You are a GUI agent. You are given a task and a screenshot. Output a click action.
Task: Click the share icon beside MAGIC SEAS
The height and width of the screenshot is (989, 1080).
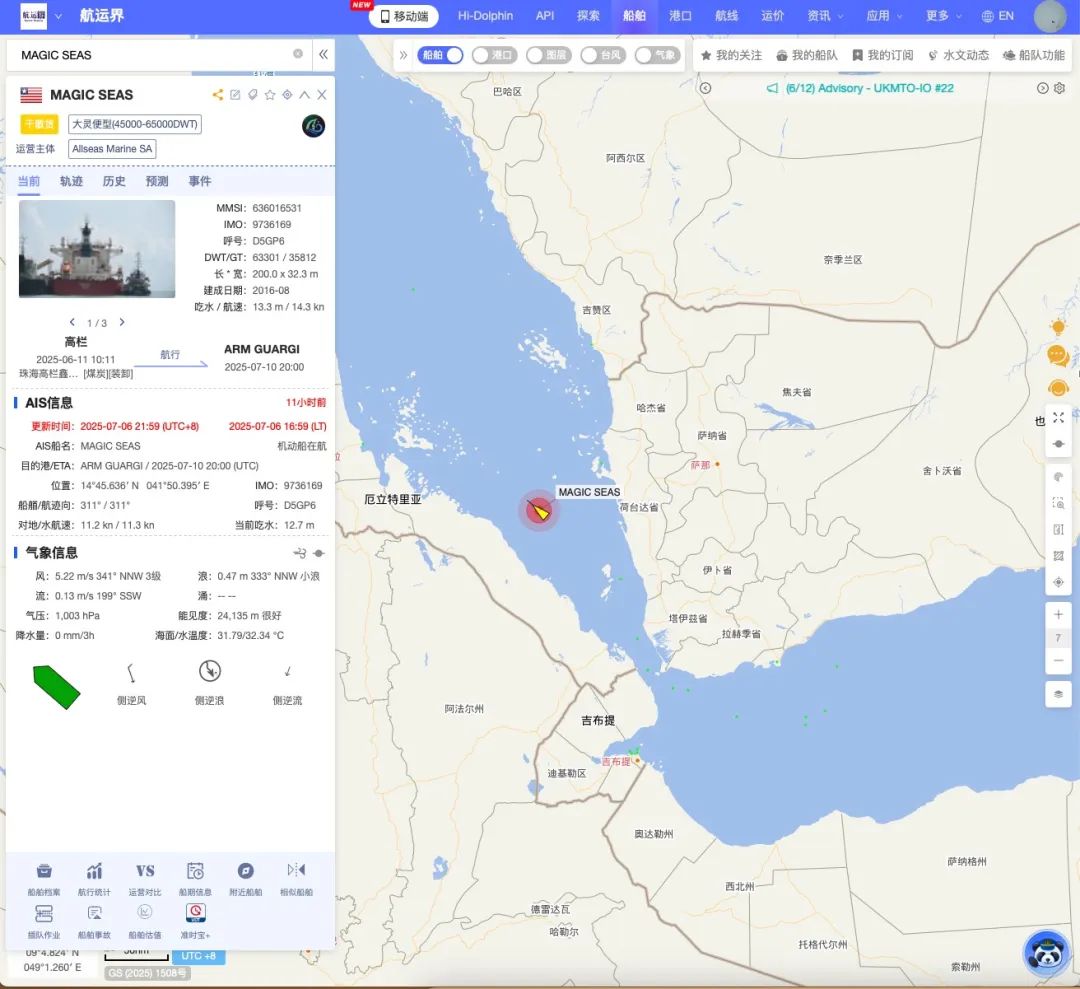[218, 95]
